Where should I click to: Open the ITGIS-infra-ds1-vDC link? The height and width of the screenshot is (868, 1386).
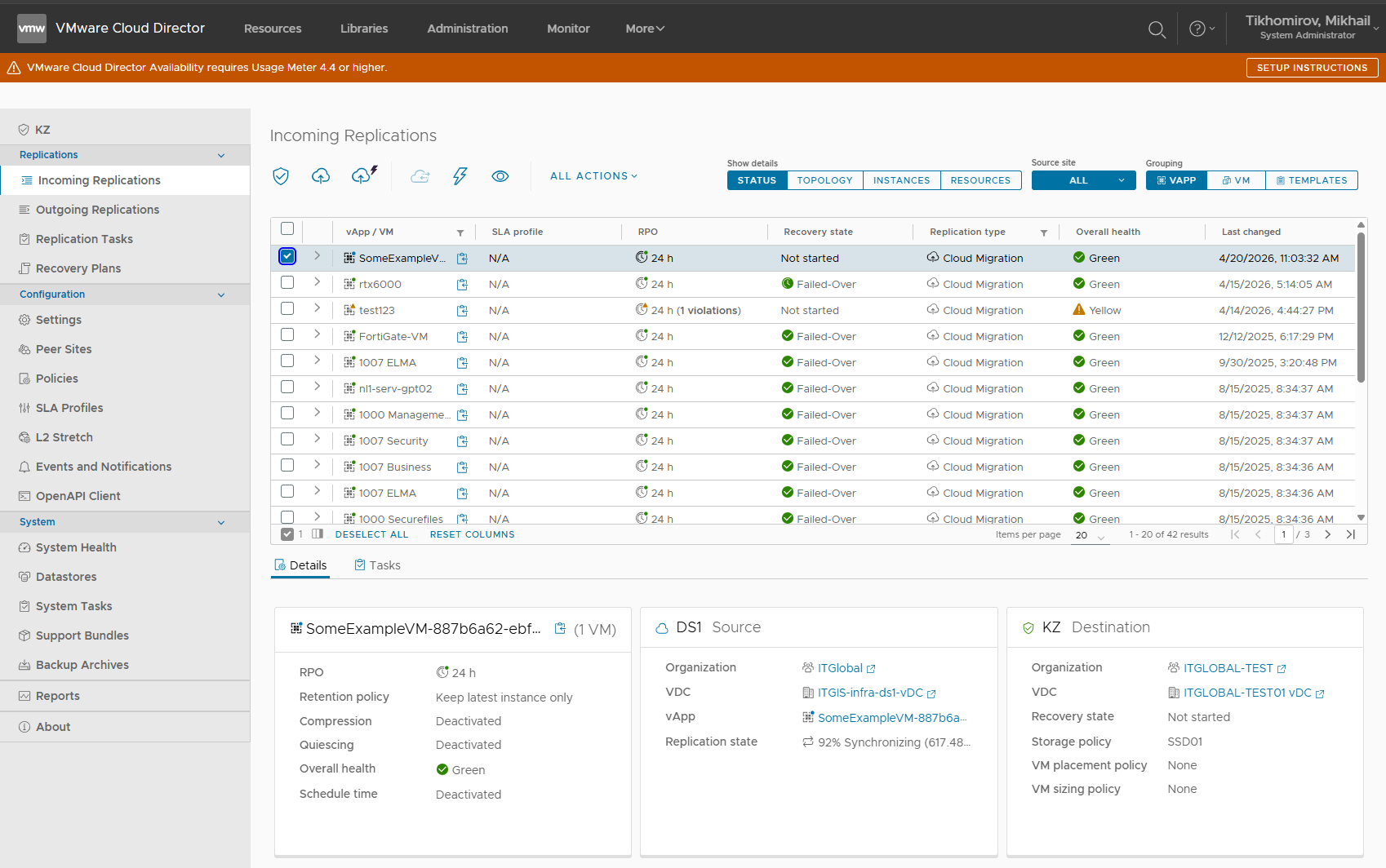(870, 693)
